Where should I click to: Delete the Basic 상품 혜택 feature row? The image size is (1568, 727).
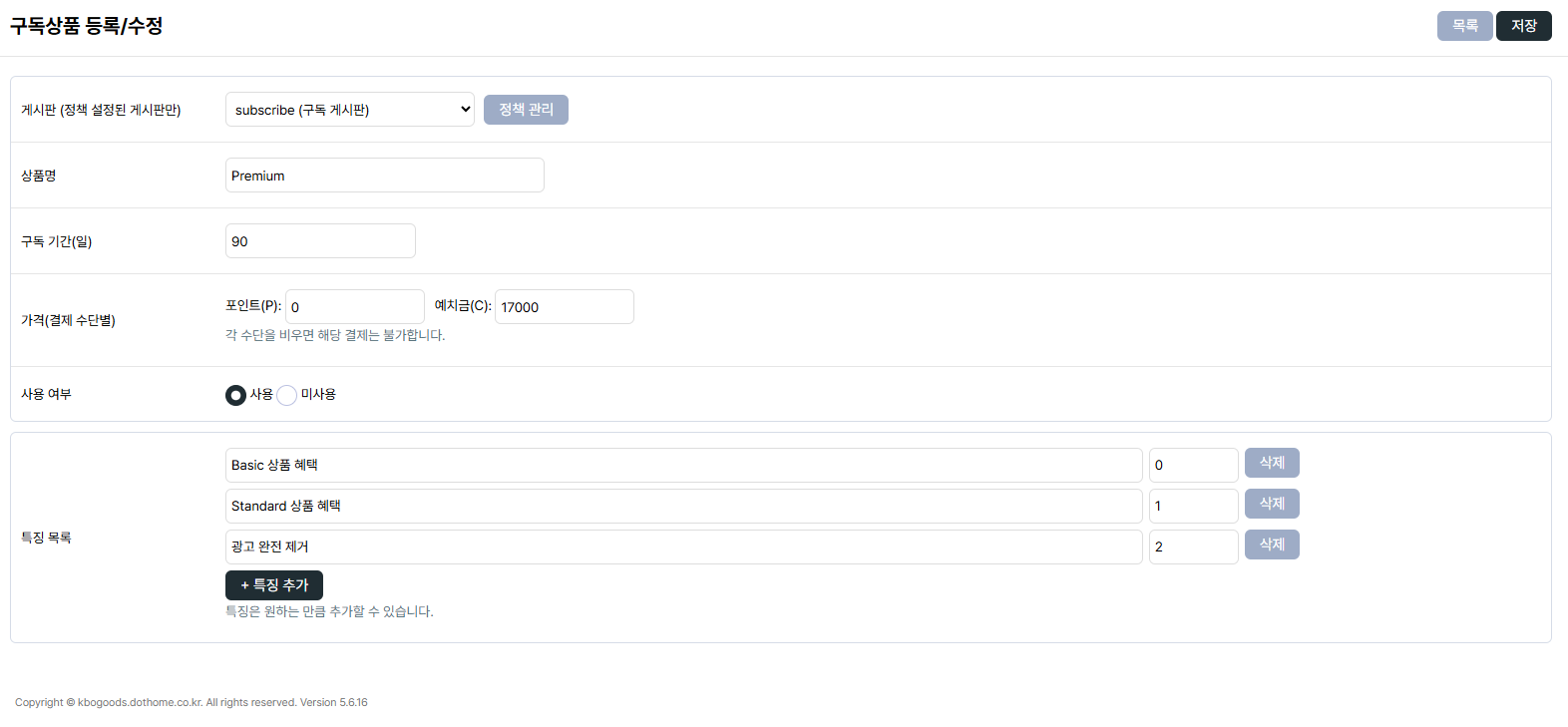[1272, 463]
